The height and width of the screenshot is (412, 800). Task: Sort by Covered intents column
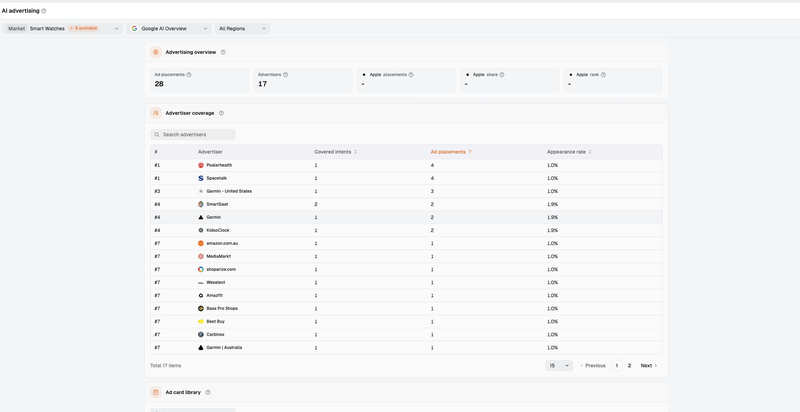tap(336, 152)
